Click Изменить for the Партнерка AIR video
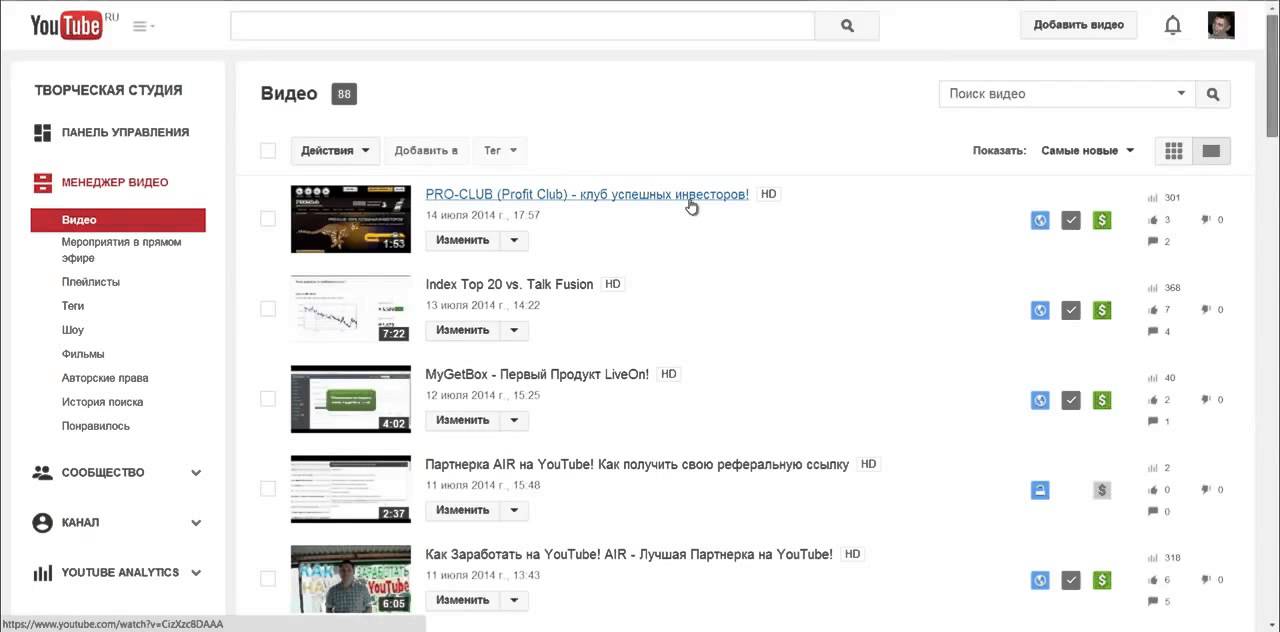The image size is (1280, 632). (x=463, y=510)
